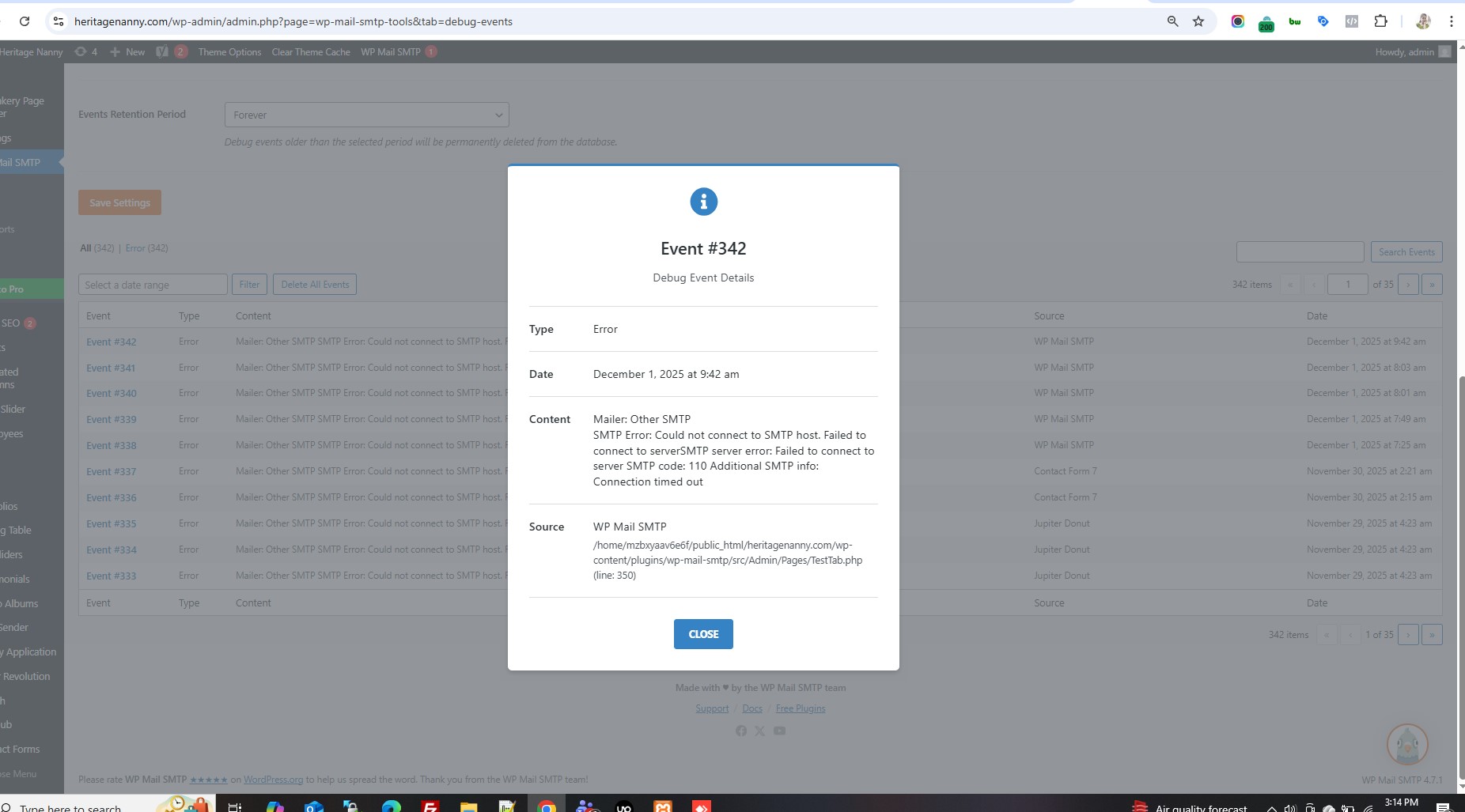Click the Search Events button
Viewport: 1465px width, 812px height.
tap(1406, 252)
